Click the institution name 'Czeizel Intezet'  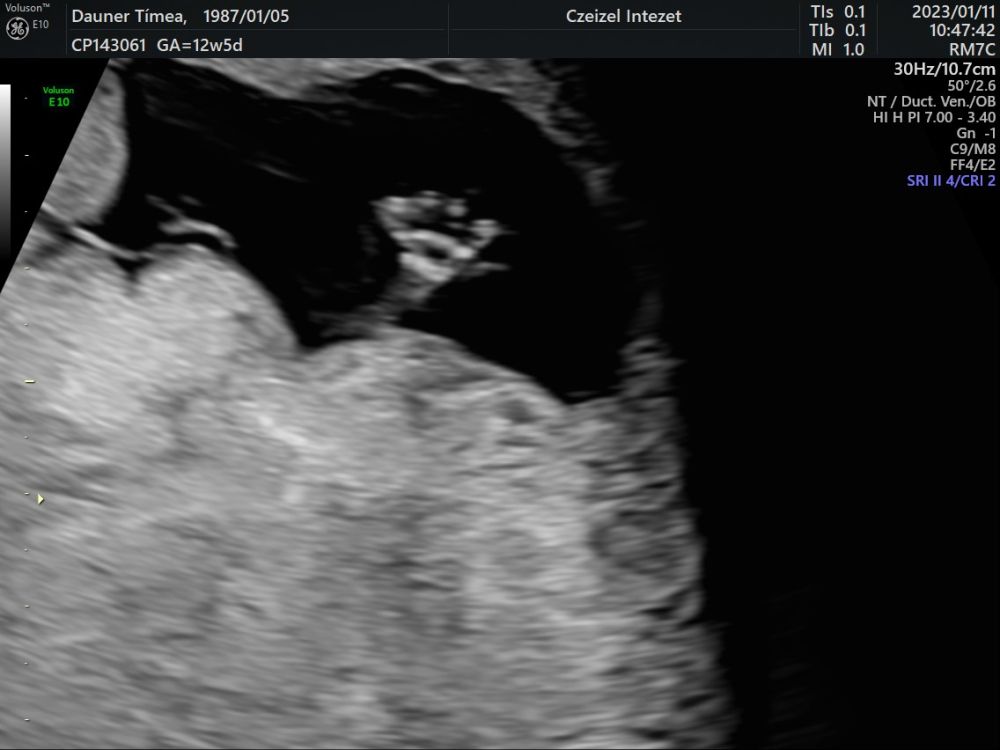[624, 16]
